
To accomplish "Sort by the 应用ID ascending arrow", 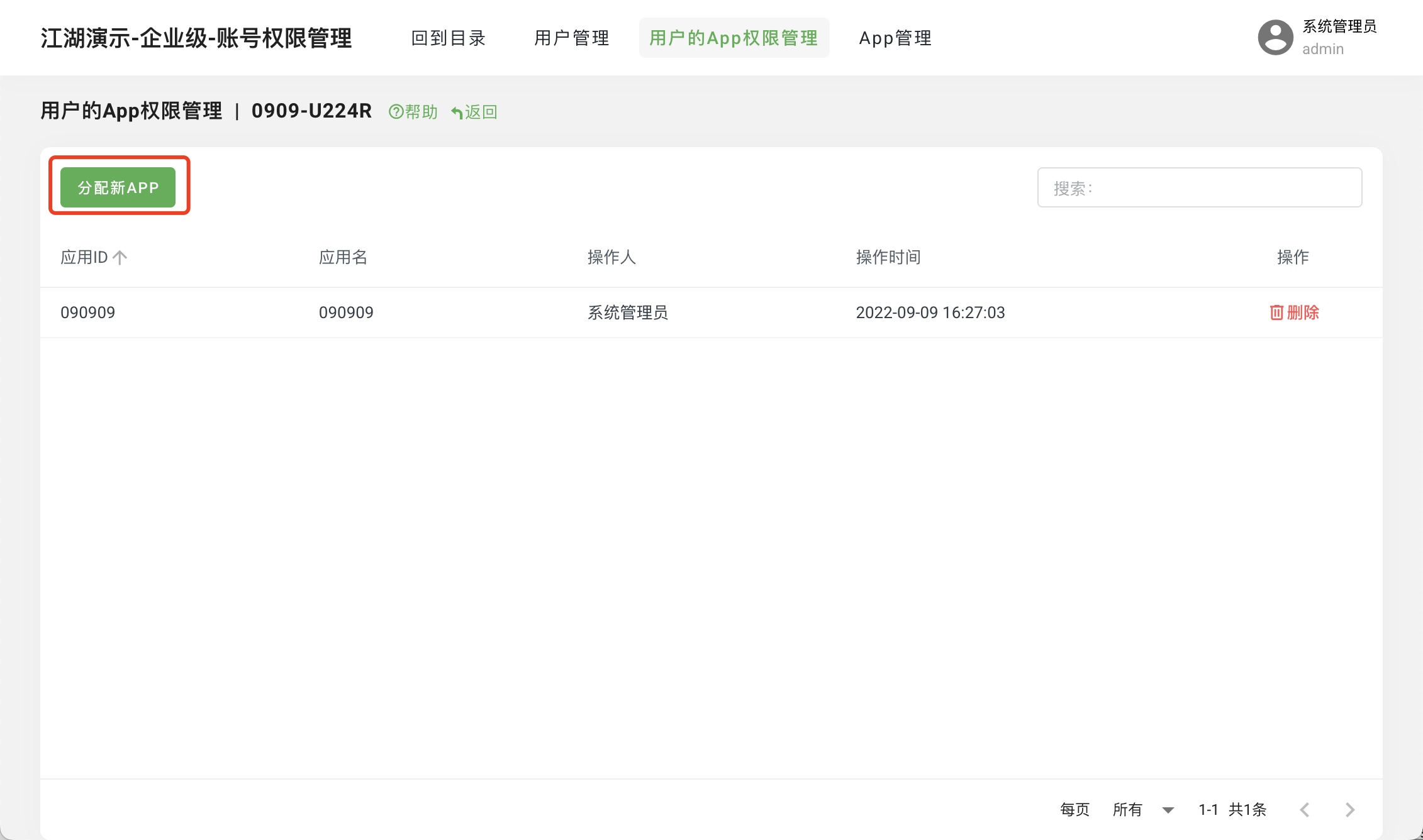I will pyautogui.click(x=120, y=257).
